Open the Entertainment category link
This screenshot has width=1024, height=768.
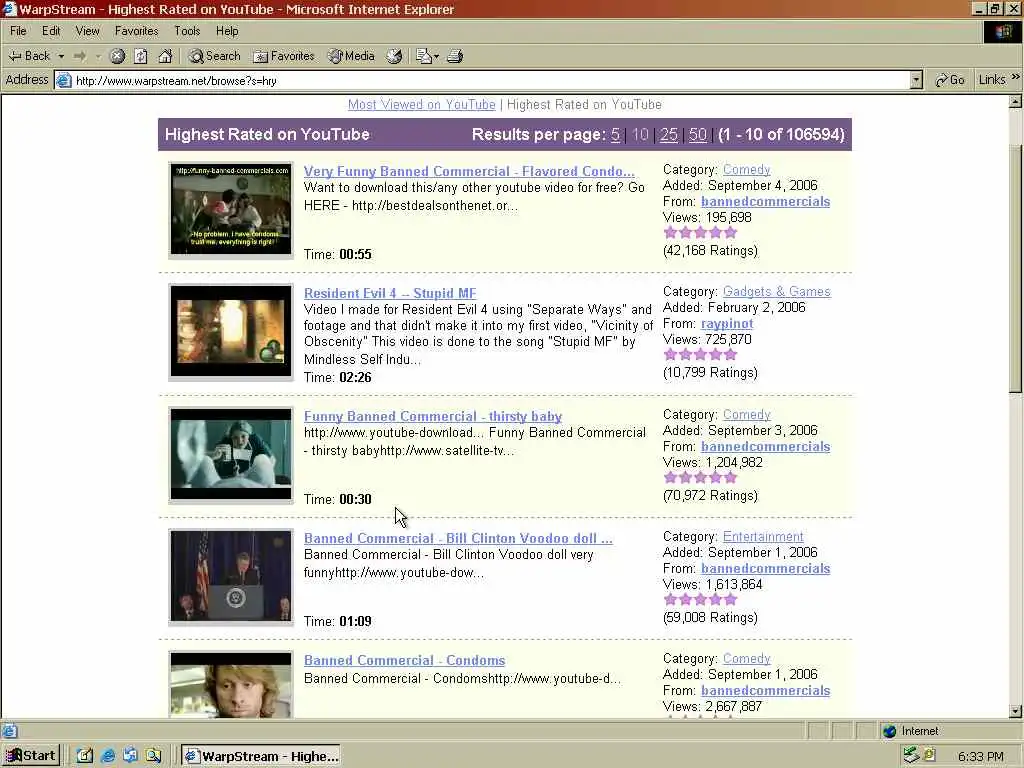(x=763, y=536)
